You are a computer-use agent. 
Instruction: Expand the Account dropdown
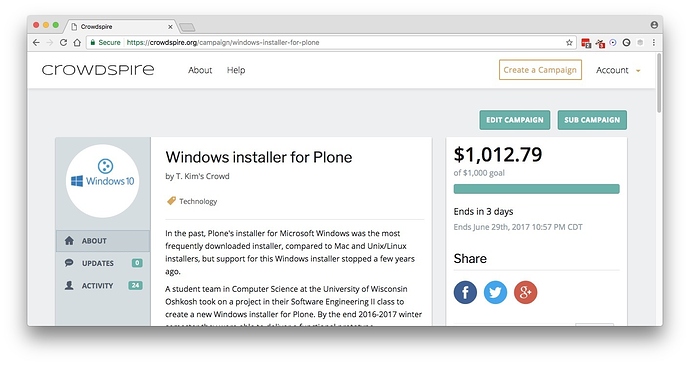(x=618, y=70)
